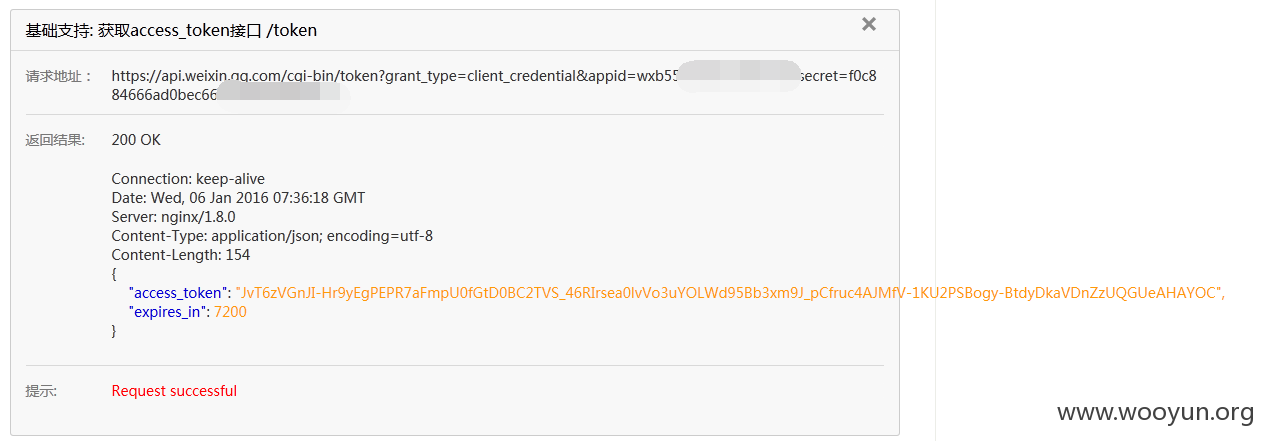Viewport: 1263px width, 441px height.
Task: Click the blurred appid portion of the URL
Action: (x=738, y=76)
